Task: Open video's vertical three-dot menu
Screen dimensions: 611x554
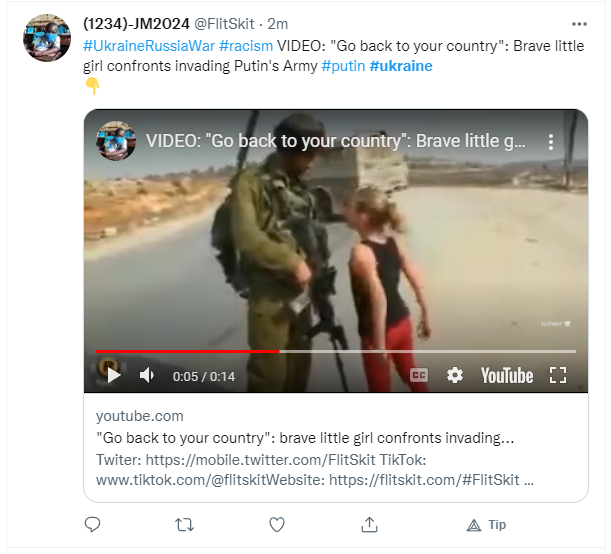Action: click(551, 142)
